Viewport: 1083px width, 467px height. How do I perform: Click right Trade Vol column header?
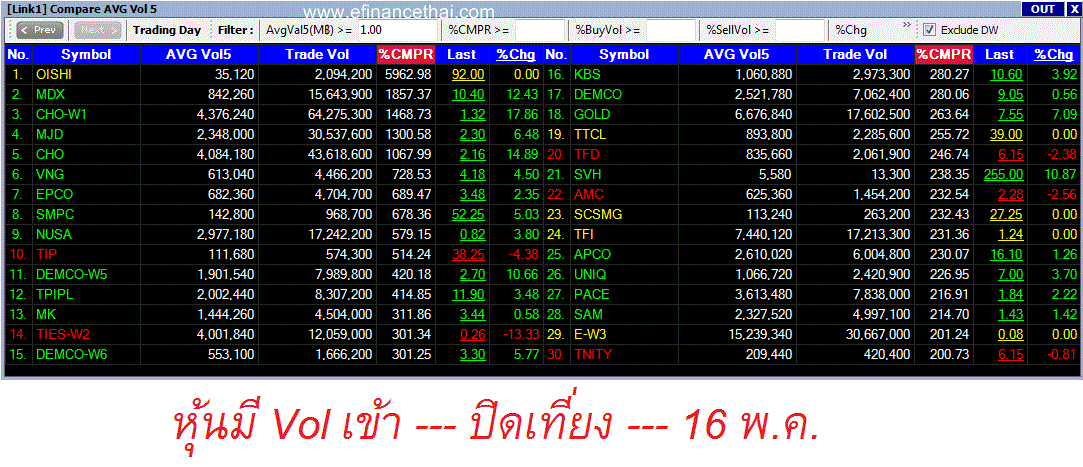856,55
